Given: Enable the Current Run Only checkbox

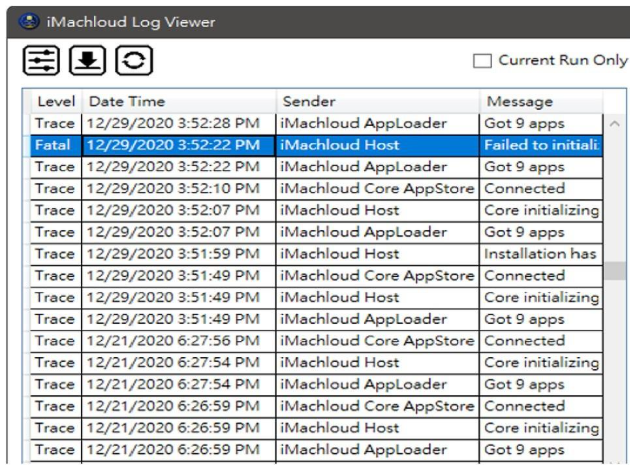Looking at the screenshot, I should click(482, 61).
